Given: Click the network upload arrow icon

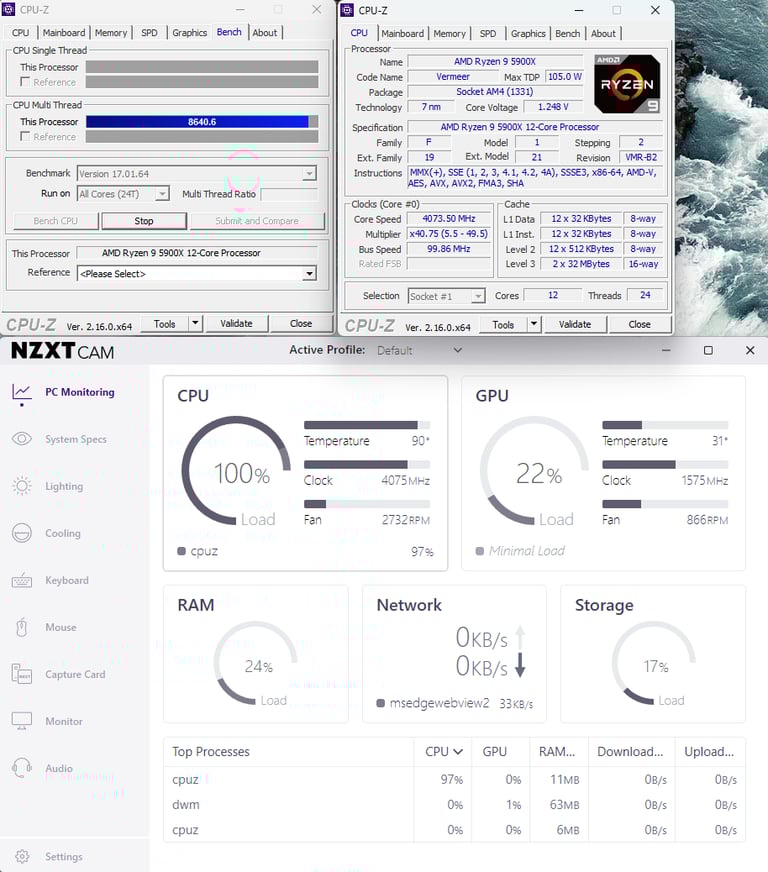Looking at the screenshot, I should pos(520,637).
